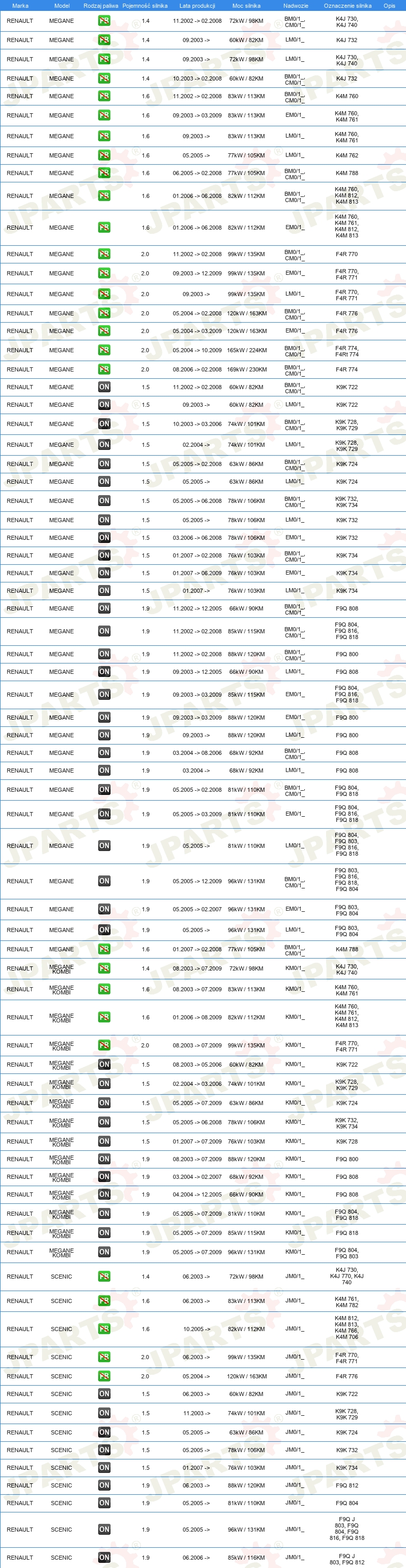Viewport: 406px width, 1568px height.
Task: Click the Oznaczenie silnika column header
Action: tap(347, 6)
